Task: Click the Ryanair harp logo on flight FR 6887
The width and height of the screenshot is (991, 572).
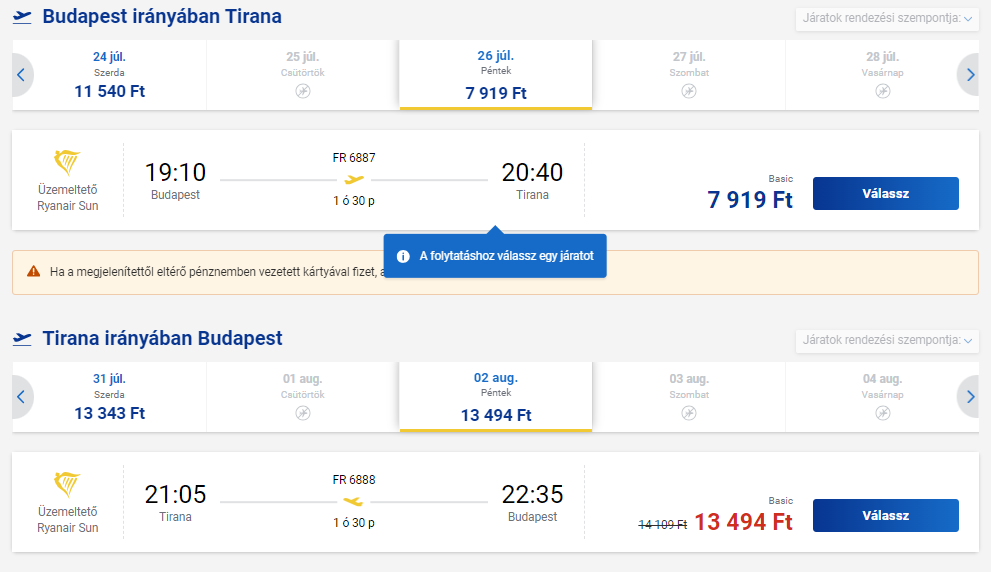Action: 67,162
